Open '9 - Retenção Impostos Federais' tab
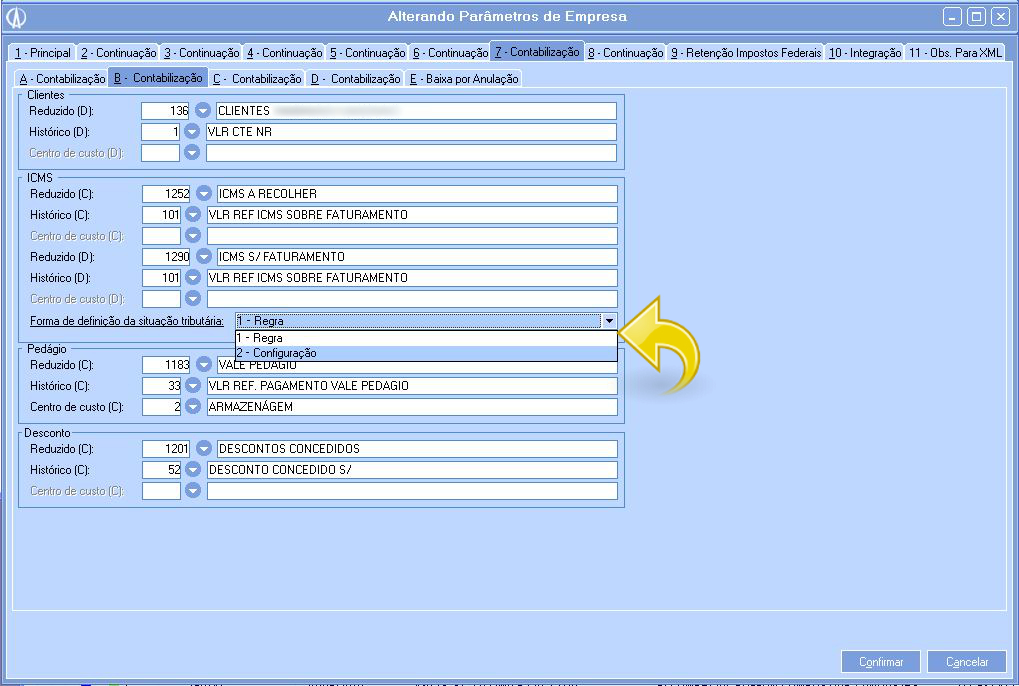Screen dimensions: 1019x686 click(746, 53)
